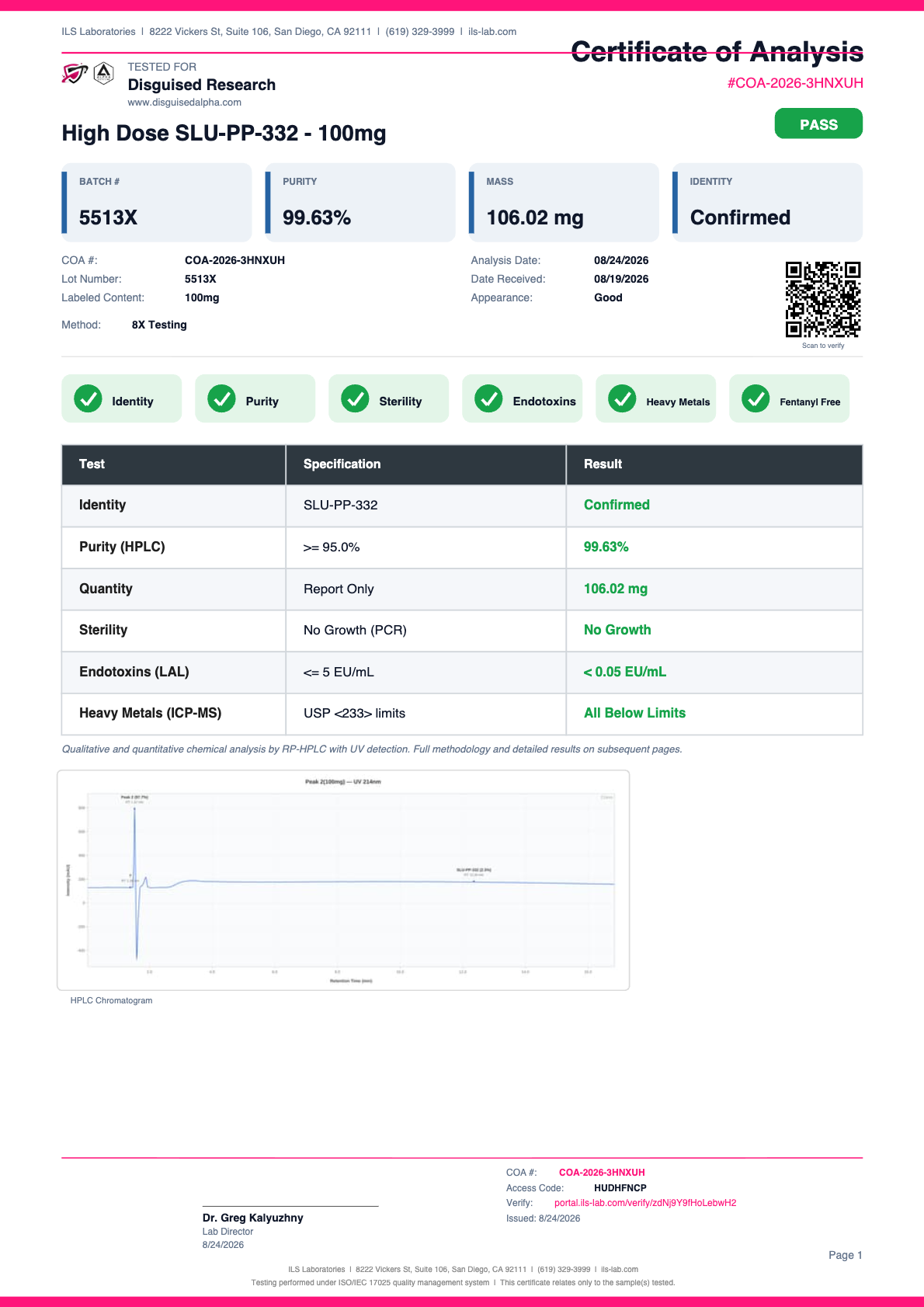The width and height of the screenshot is (924, 1307).
Task: Click the Fentanyl Free green checkmark icon
Action: [756, 398]
